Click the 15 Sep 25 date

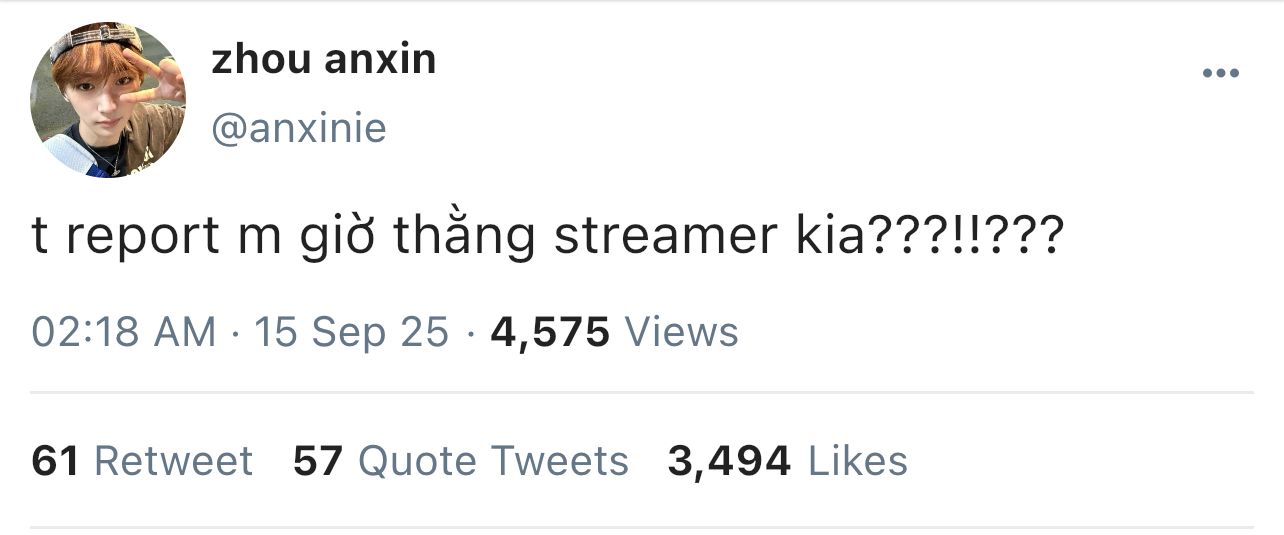click(x=351, y=332)
